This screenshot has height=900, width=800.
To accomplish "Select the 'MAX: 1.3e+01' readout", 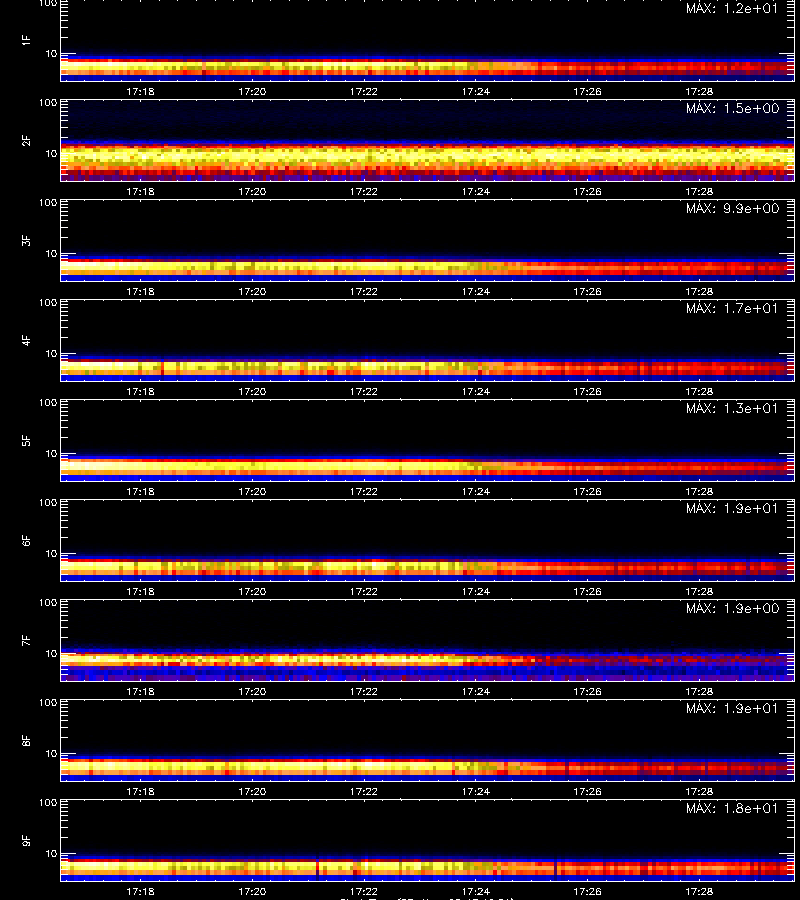I will (x=732, y=408).
